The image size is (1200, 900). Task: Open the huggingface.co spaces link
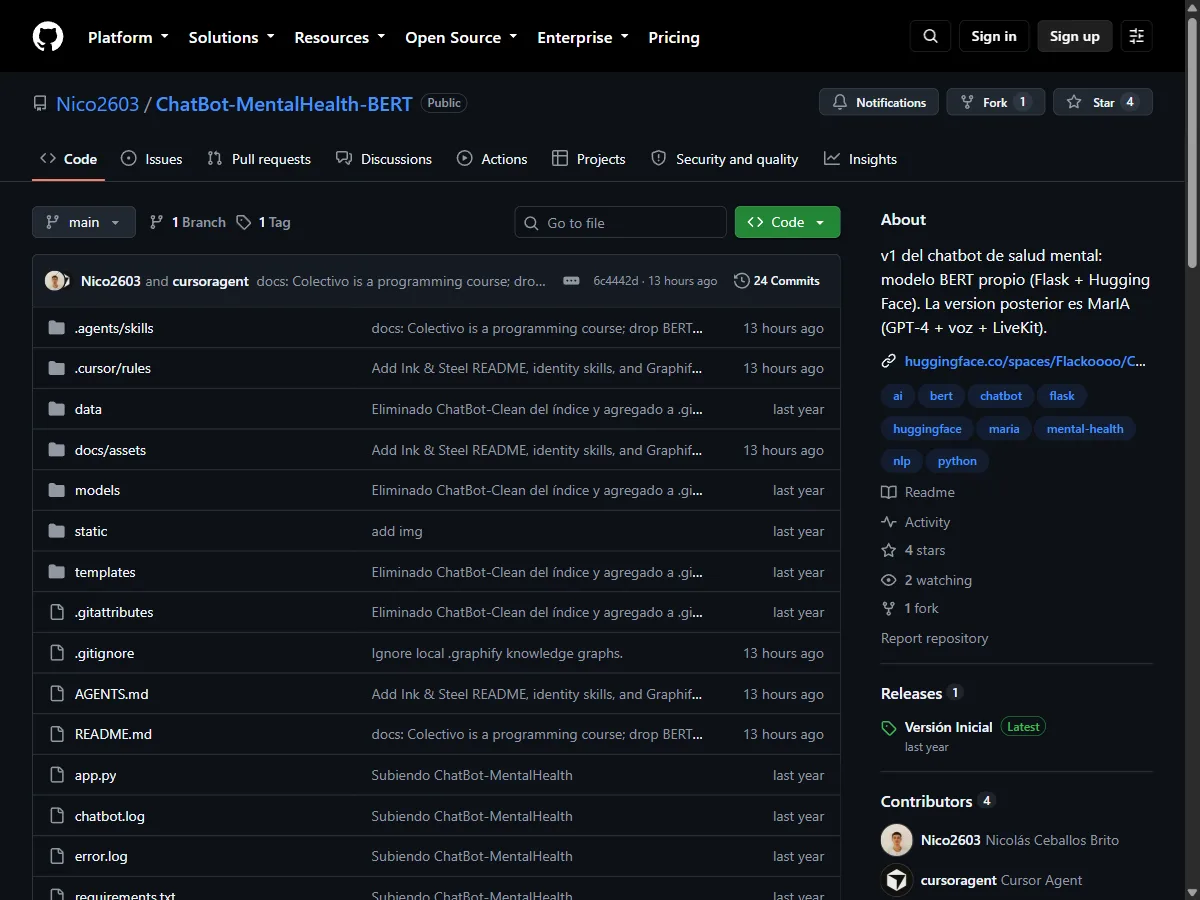[1025, 361]
